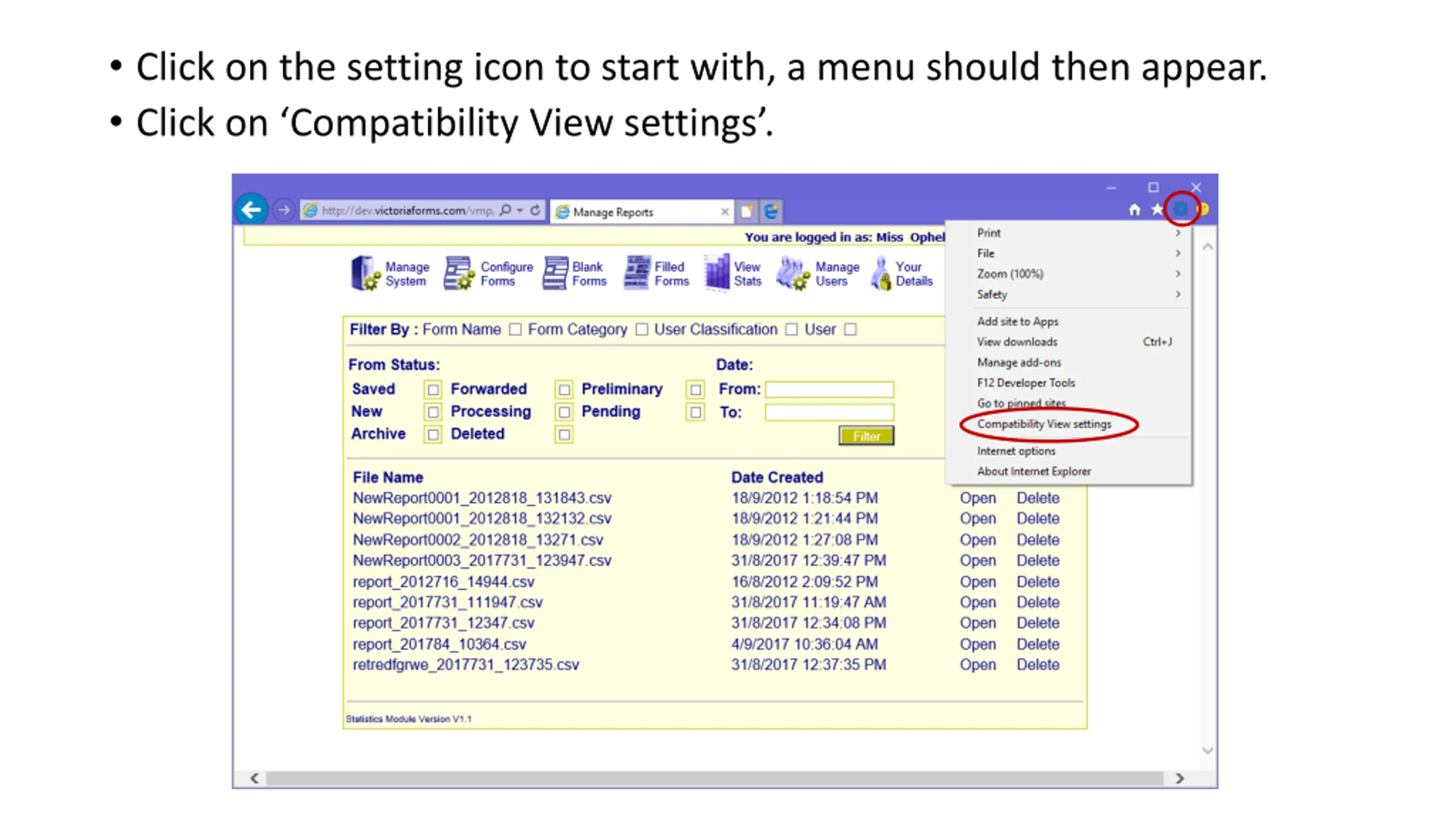Tick the User Classification filter checkbox
The width and height of the screenshot is (1456, 819).
coord(791,330)
